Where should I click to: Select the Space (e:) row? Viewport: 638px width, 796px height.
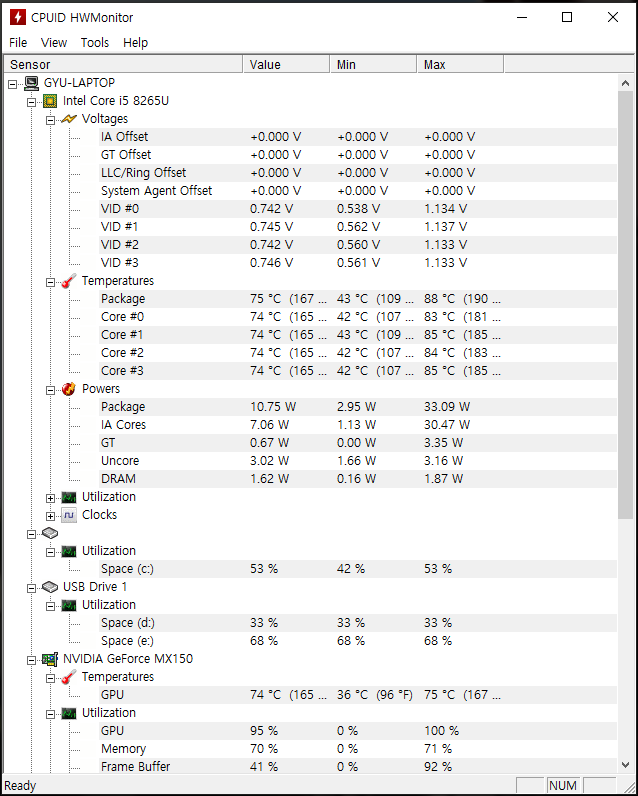coord(358,641)
